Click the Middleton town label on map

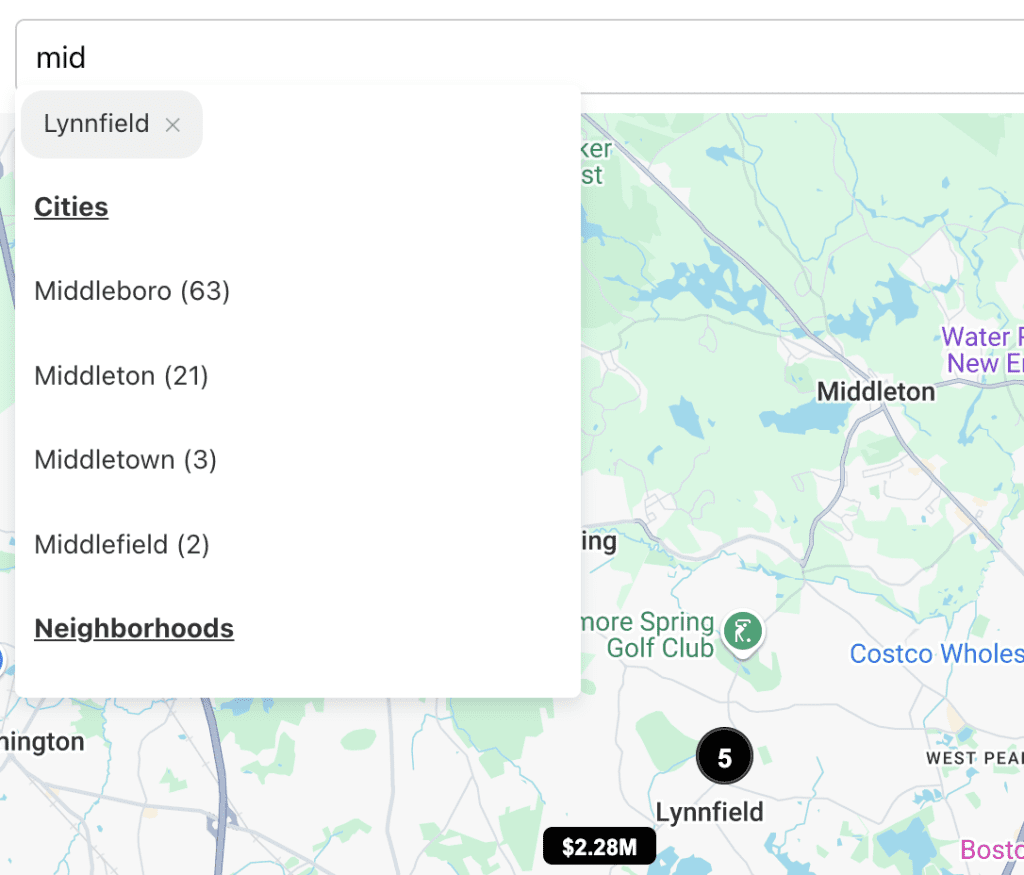[x=875, y=391]
